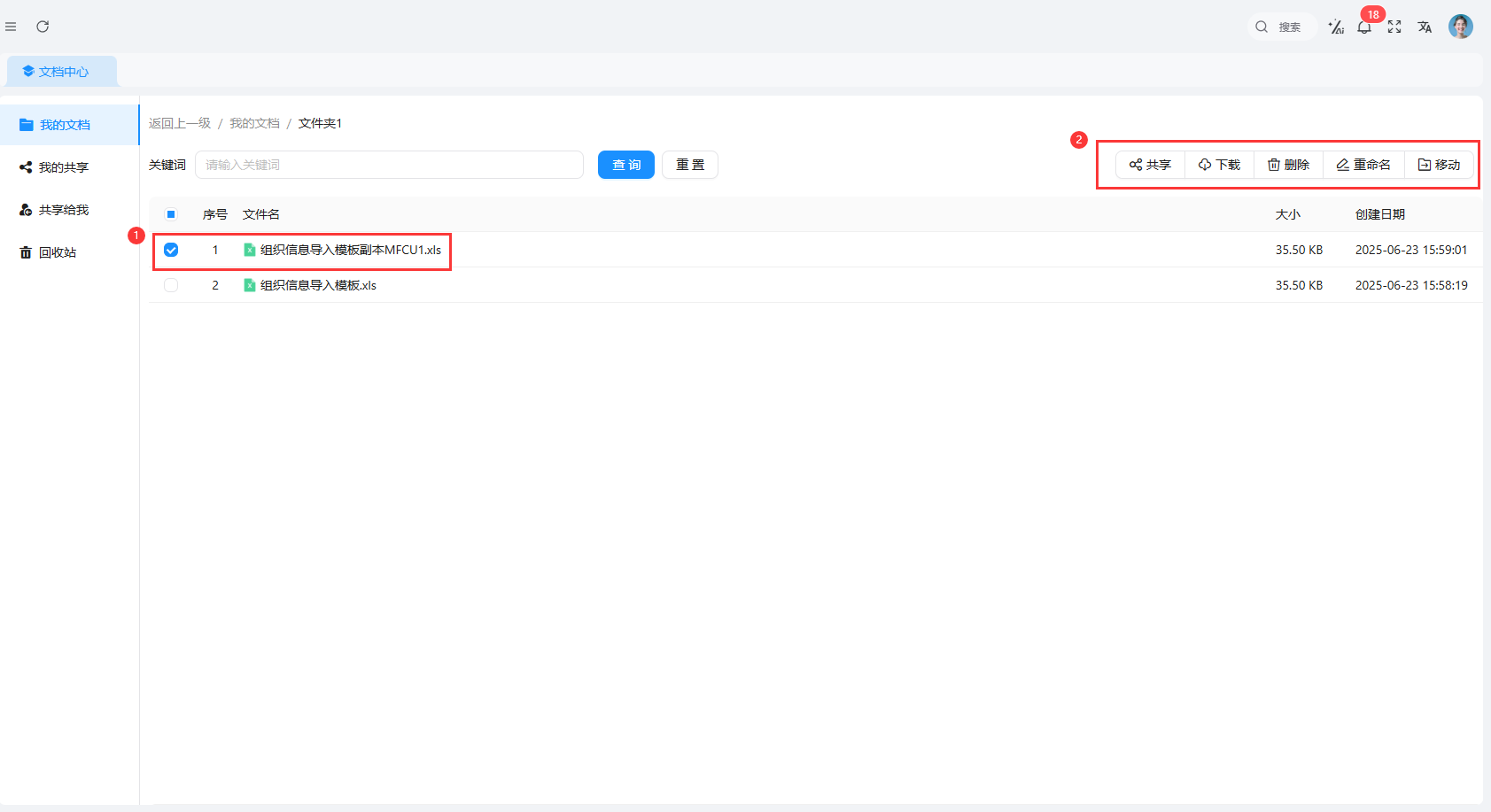Uncheck the checkbox for row 1
The width and height of the screenshot is (1491, 812).
point(171,250)
